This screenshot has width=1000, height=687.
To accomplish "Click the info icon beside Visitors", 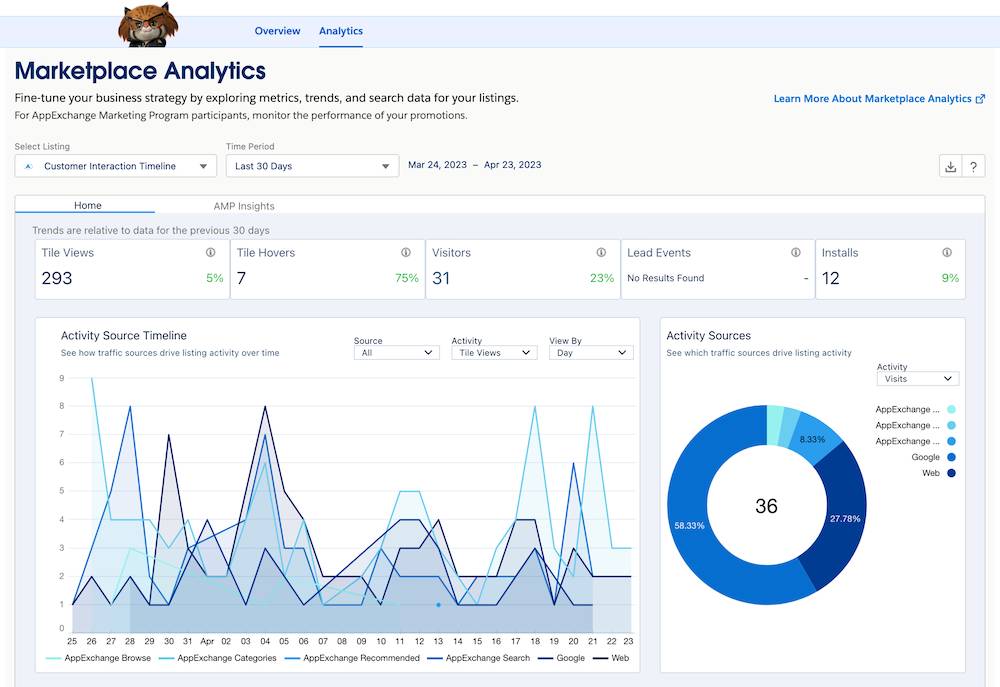I will tap(601, 253).
